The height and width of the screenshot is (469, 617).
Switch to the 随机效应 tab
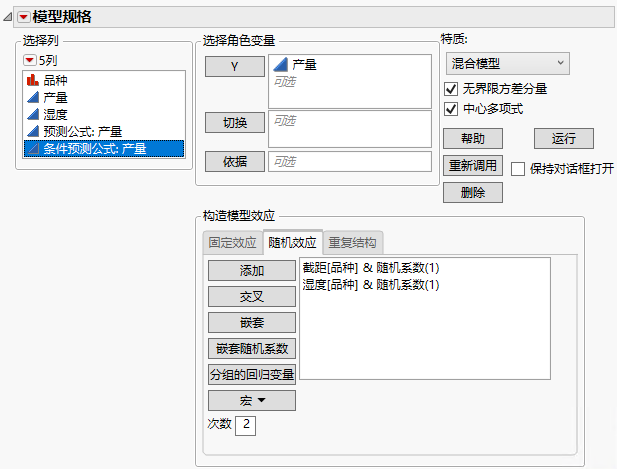pos(292,242)
